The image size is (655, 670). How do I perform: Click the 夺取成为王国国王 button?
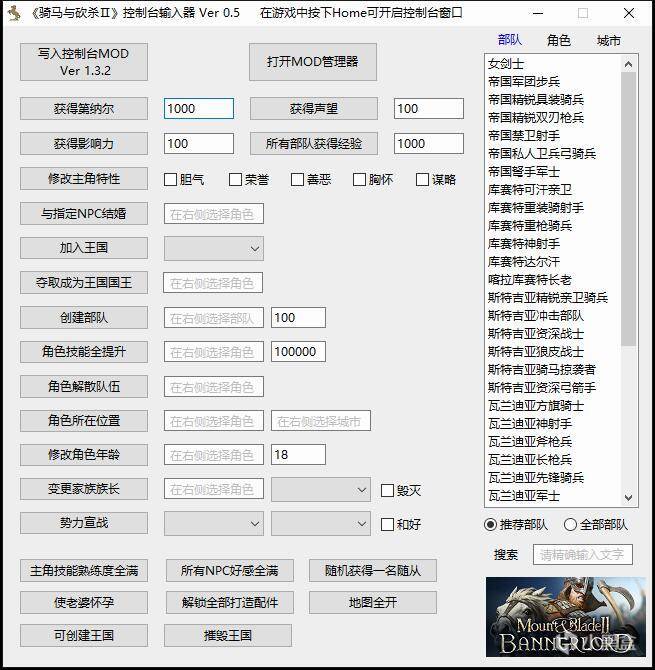(x=84, y=282)
